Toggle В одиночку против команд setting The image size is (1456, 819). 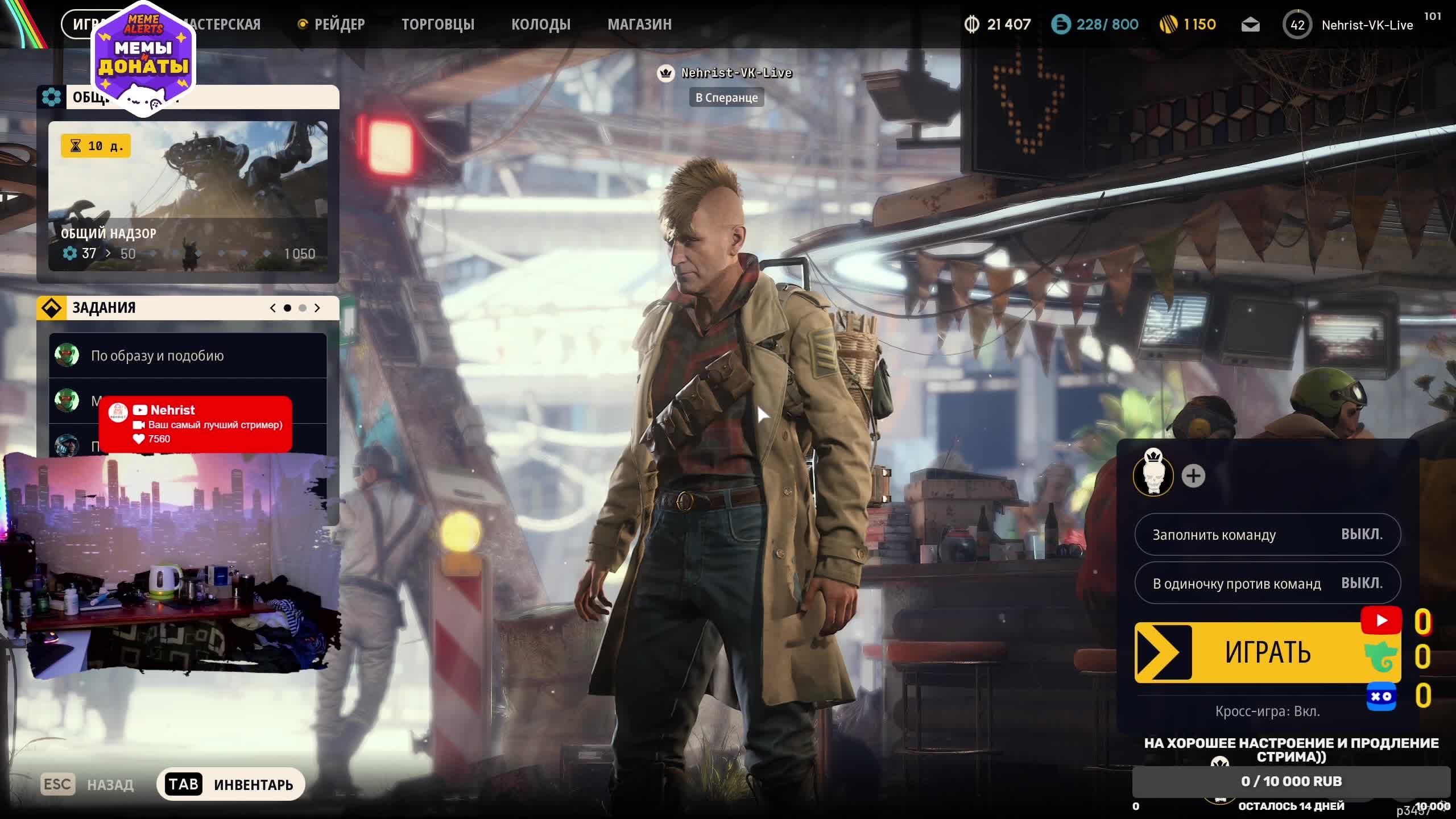pyautogui.click(x=1267, y=584)
